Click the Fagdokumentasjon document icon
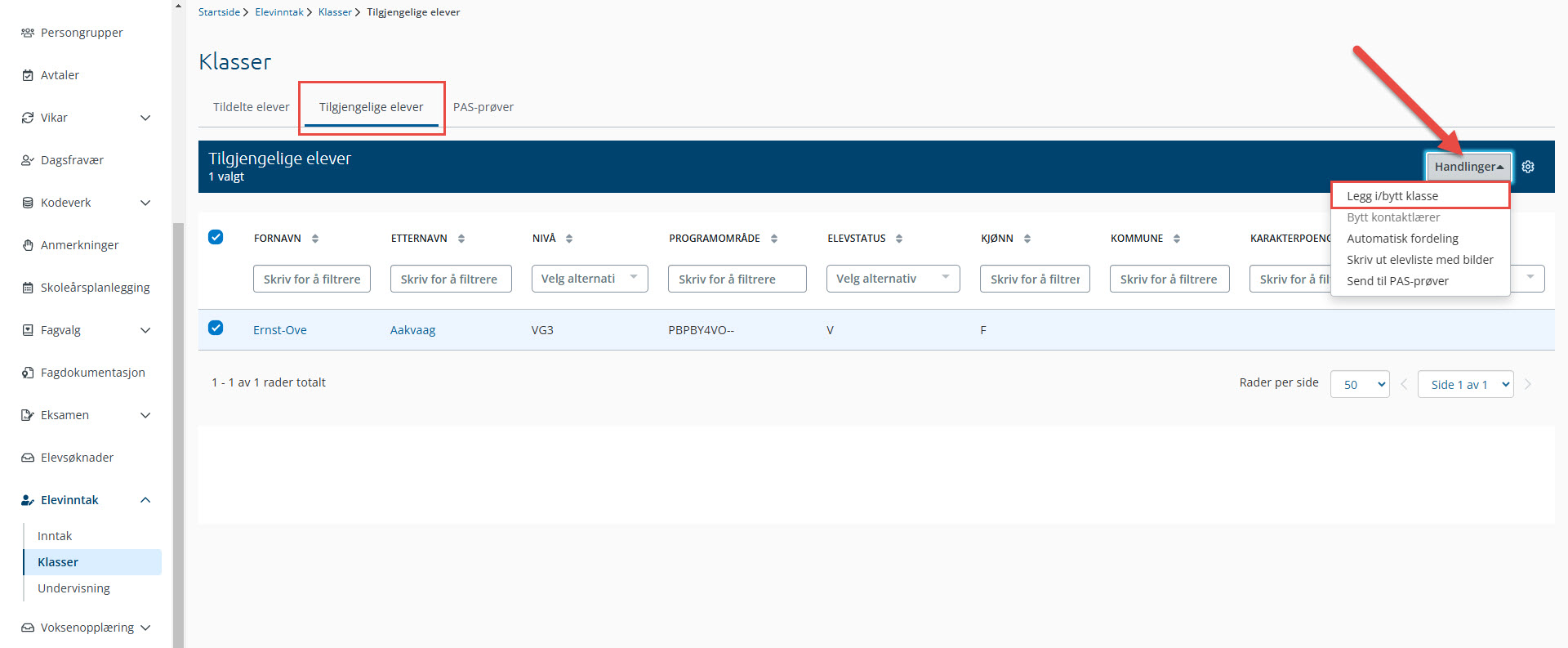The image size is (1568, 648). coord(28,373)
